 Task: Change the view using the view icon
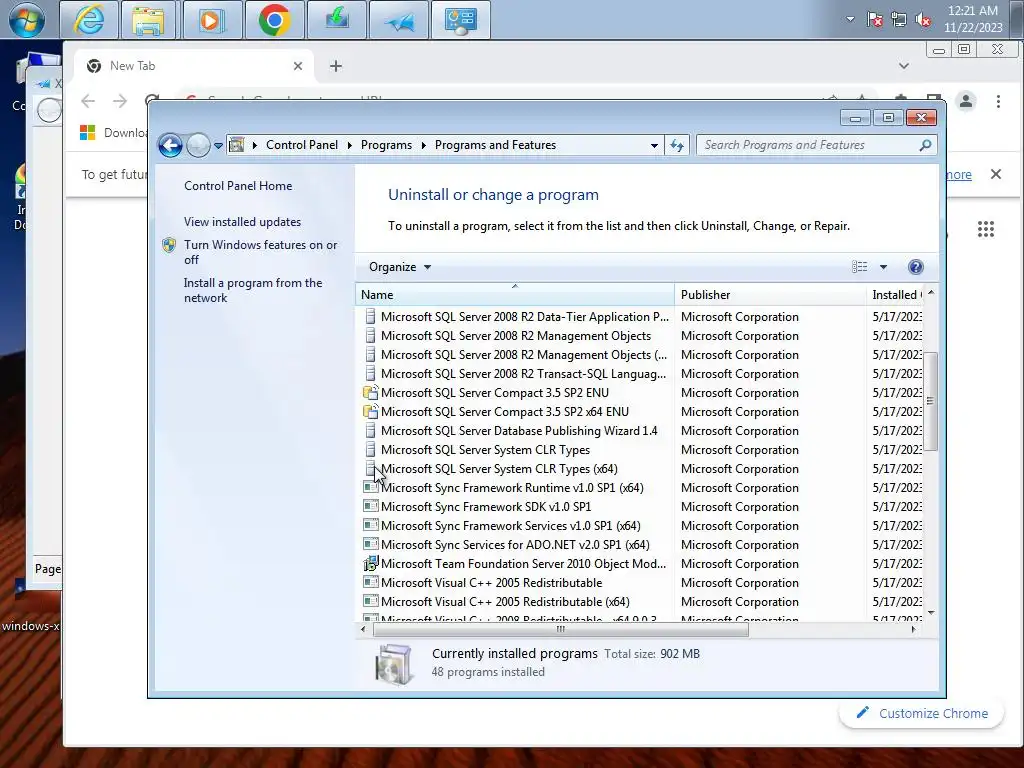point(859,266)
